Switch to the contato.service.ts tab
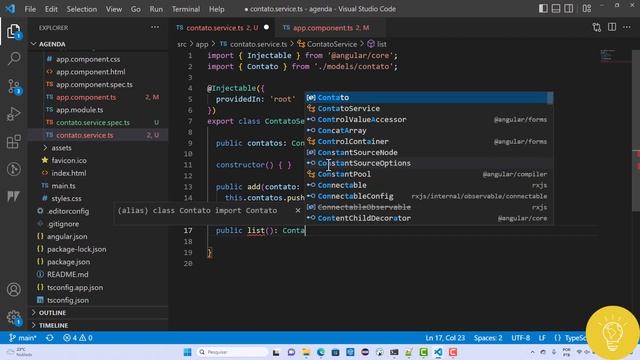 click(222, 27)
